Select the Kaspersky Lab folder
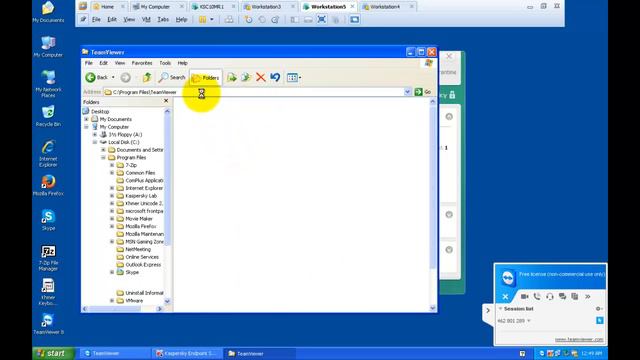The image size is (640, 360). pyautogui.click(x=141, y=196)
